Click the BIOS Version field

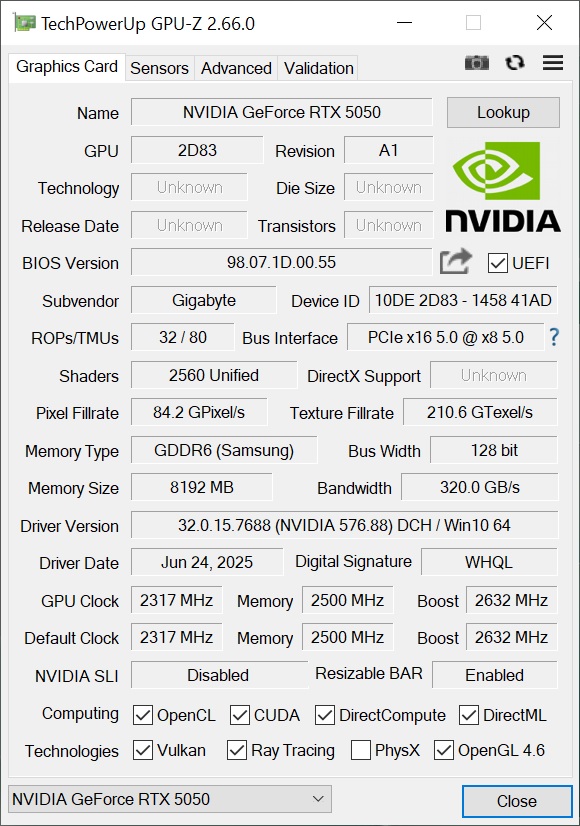281,262
